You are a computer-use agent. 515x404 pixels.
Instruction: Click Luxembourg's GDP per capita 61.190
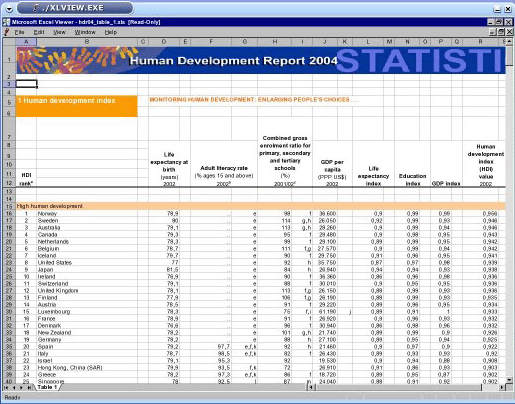(x=328, y=312)
